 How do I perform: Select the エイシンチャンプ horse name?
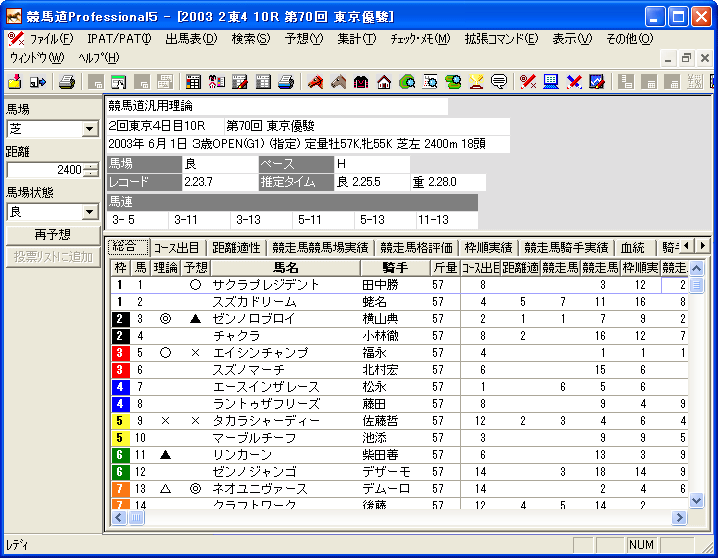click(x=260, y=353)
